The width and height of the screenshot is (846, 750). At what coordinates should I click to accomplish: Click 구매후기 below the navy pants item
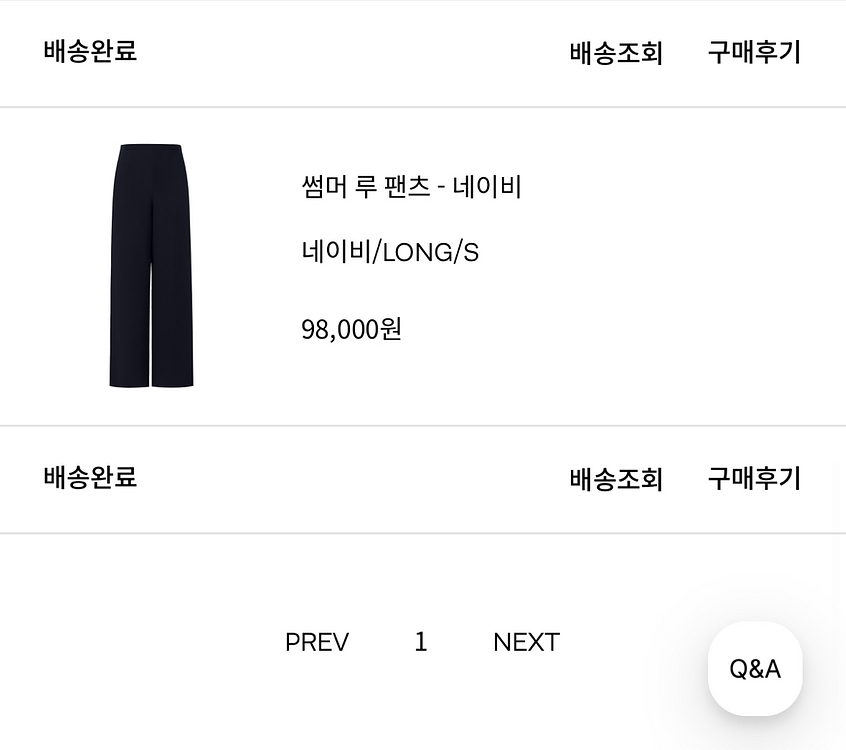[x=754, y=479]
